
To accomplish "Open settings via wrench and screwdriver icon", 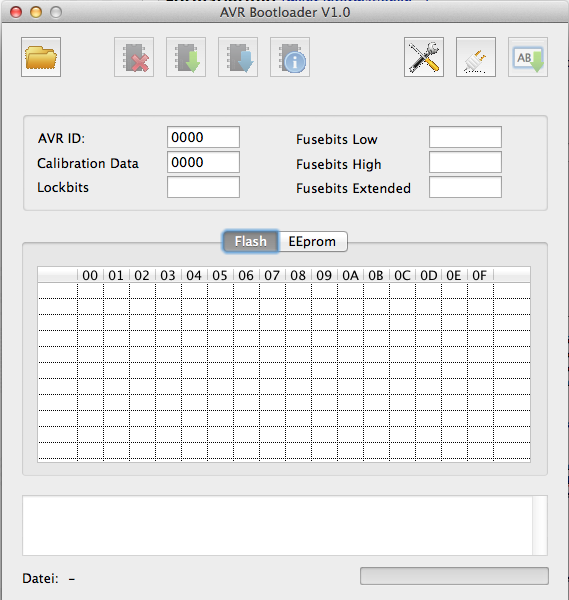I will [424, 57].
